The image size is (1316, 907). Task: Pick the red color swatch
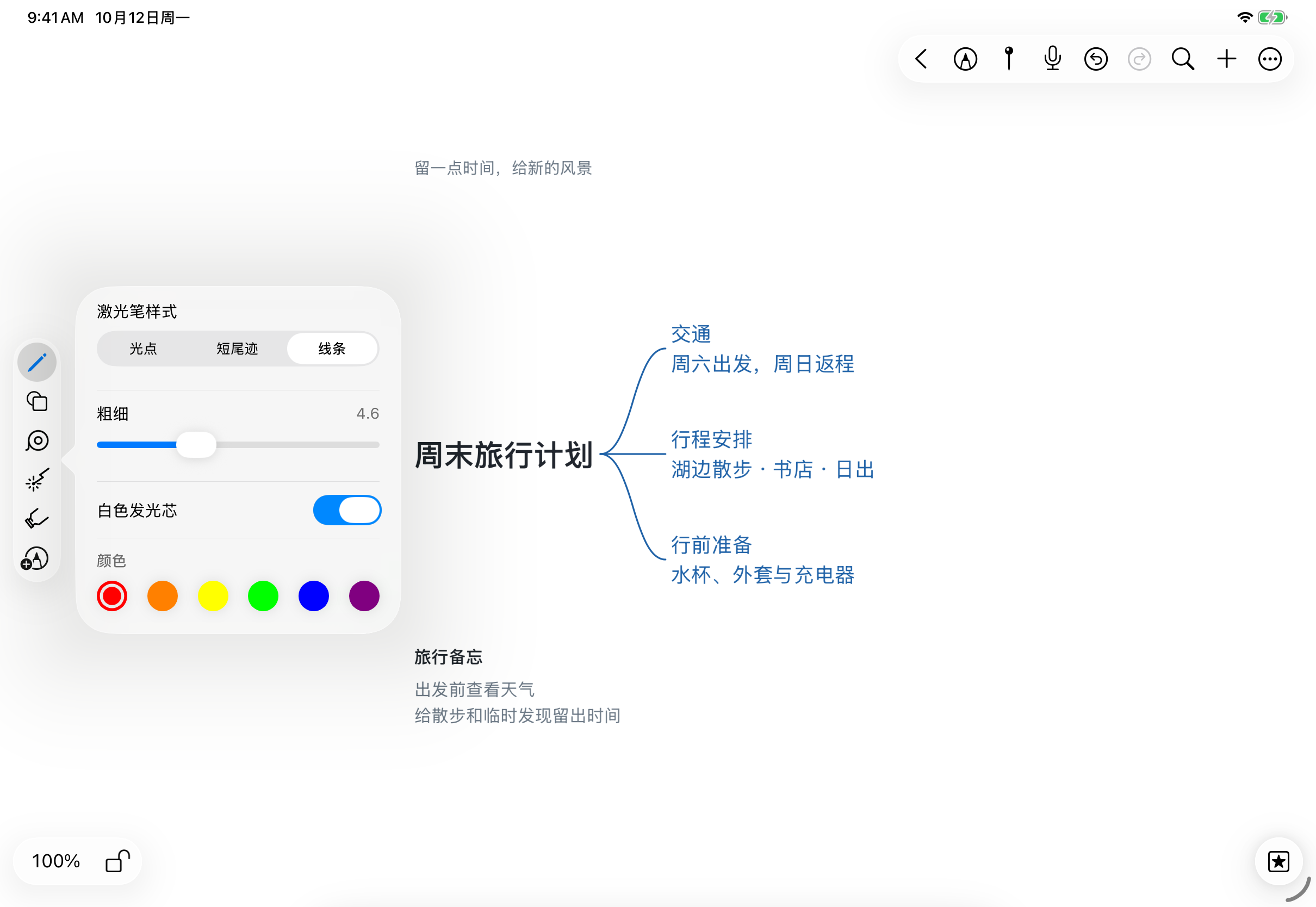pos(112,595)
